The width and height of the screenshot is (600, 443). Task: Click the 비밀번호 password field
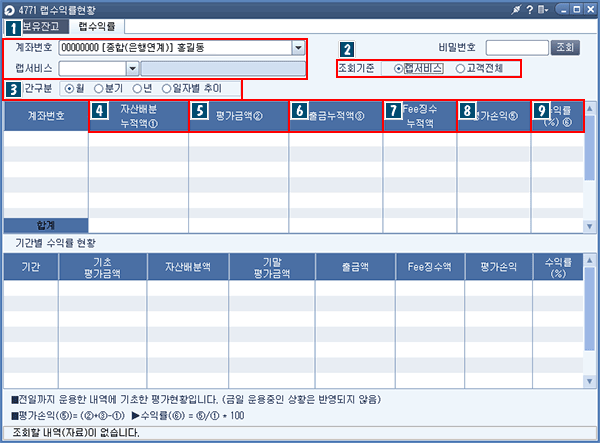coord(517,48)
